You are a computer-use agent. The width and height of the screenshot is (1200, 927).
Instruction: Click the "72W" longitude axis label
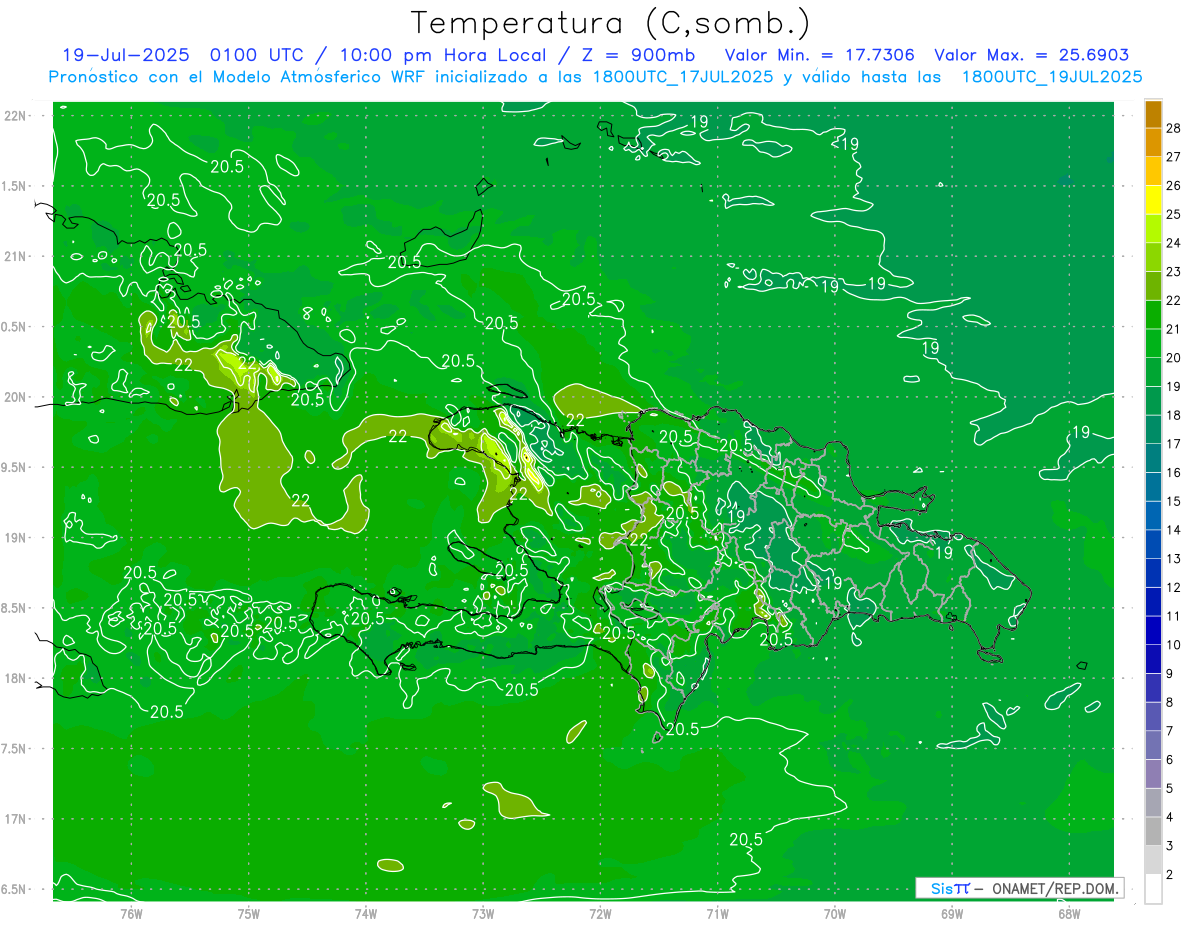coord(600,913)
